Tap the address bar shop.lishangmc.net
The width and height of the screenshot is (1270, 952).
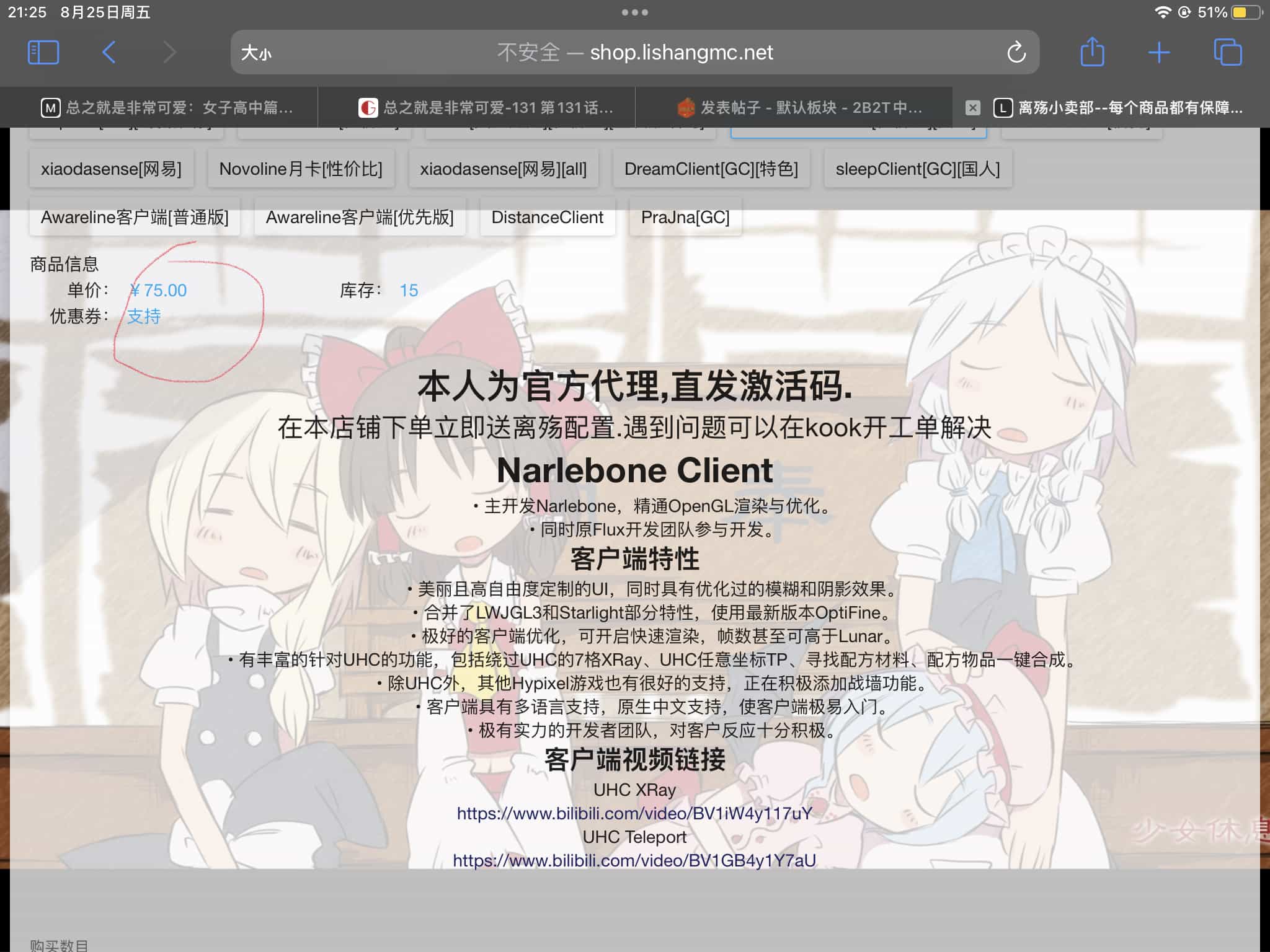tap(635, 52)
